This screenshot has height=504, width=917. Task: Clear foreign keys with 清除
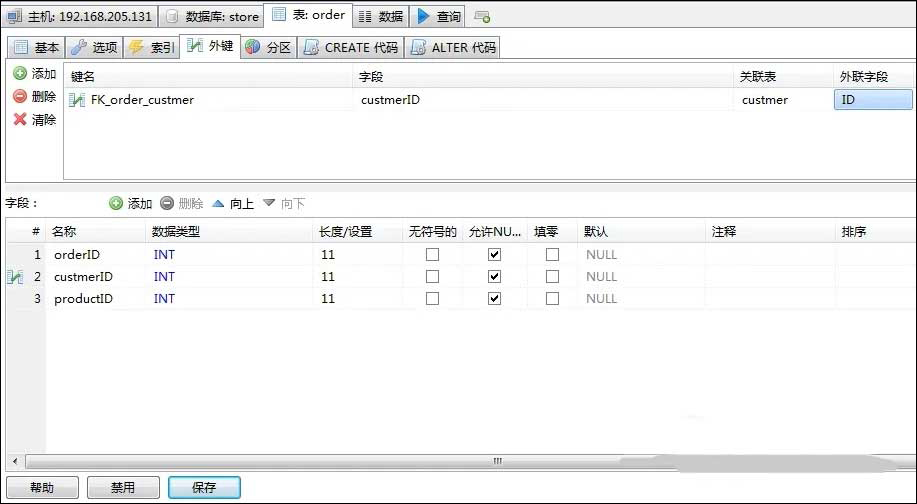(x=35, y=120)
